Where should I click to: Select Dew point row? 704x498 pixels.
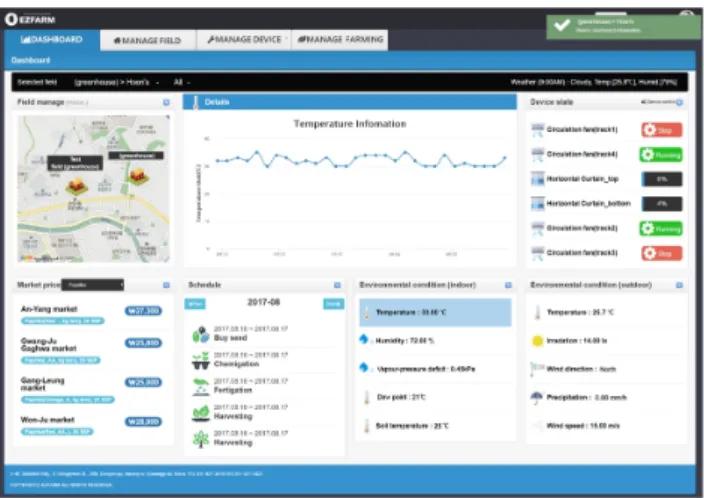pos(435,397)
